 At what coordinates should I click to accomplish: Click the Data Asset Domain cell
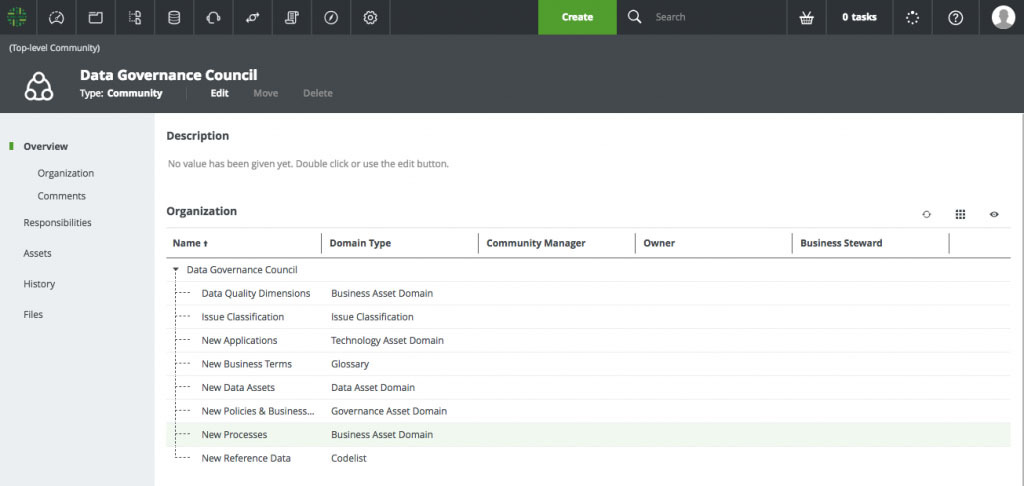pyautogui.click(x=373, y=387)
